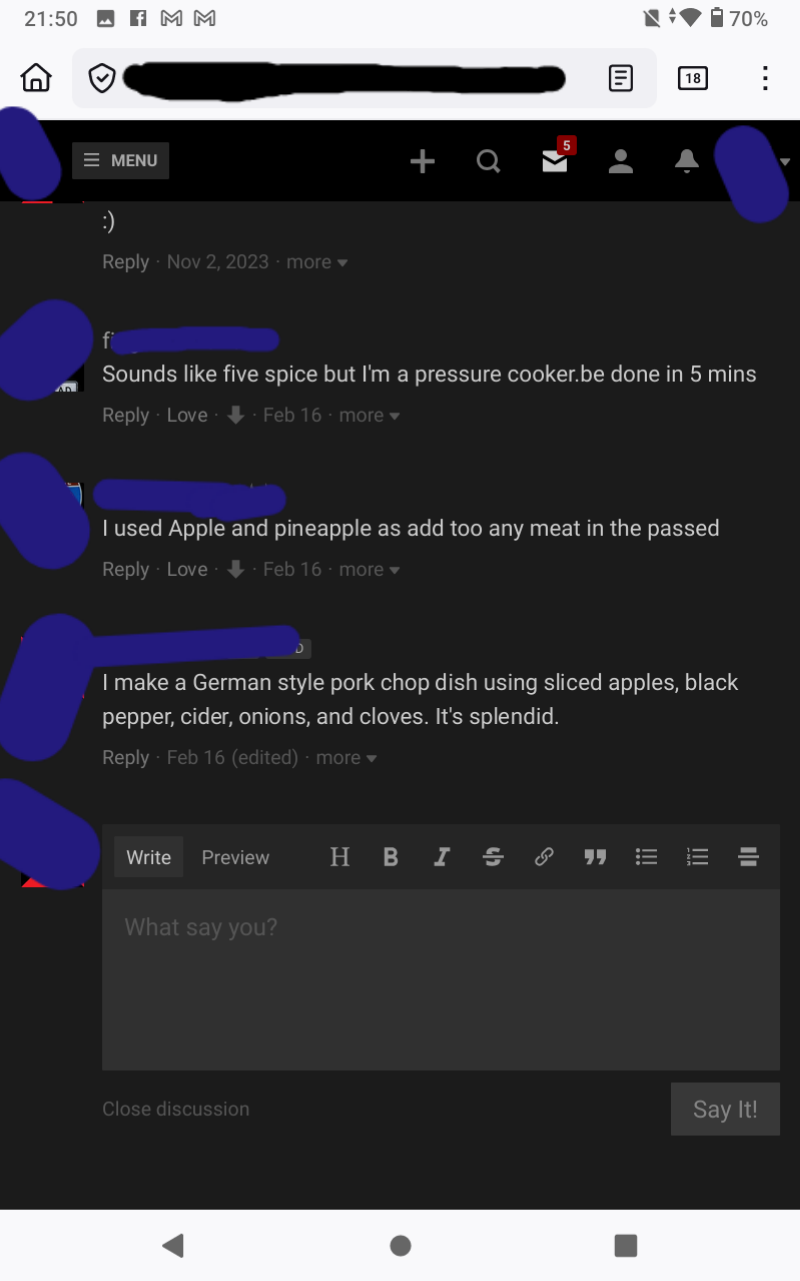The height and width of the screenshot is (1281, 800).
Task: Expand the more dropdown on the Nov 2, 2023 comment
Action: tap(317, 262)
